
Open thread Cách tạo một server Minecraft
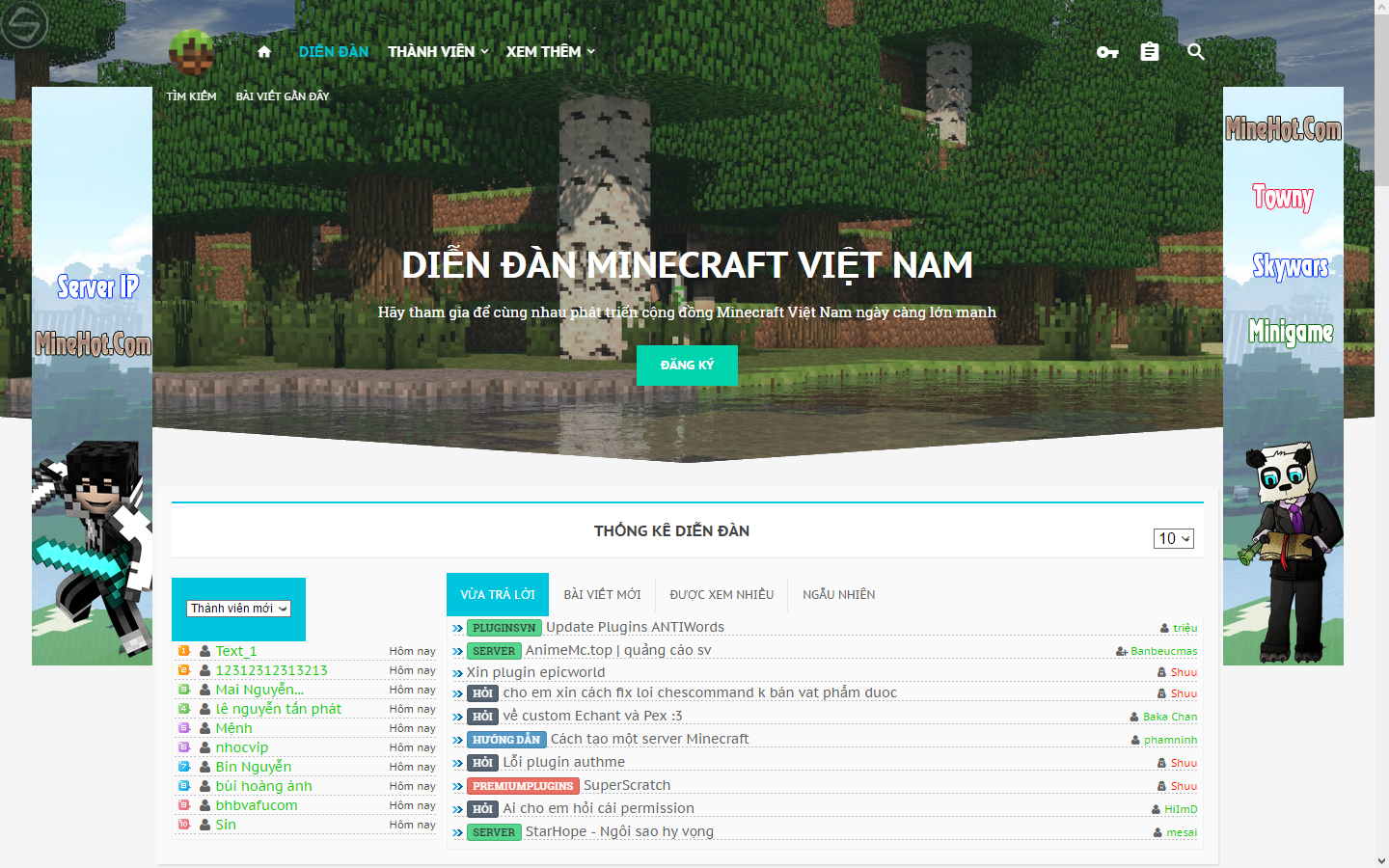coord(649,739)
